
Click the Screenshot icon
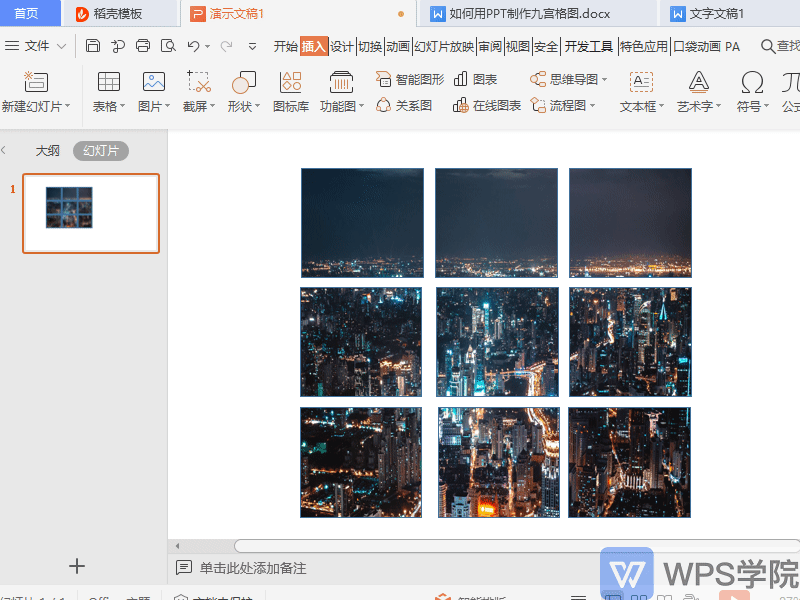198,82
